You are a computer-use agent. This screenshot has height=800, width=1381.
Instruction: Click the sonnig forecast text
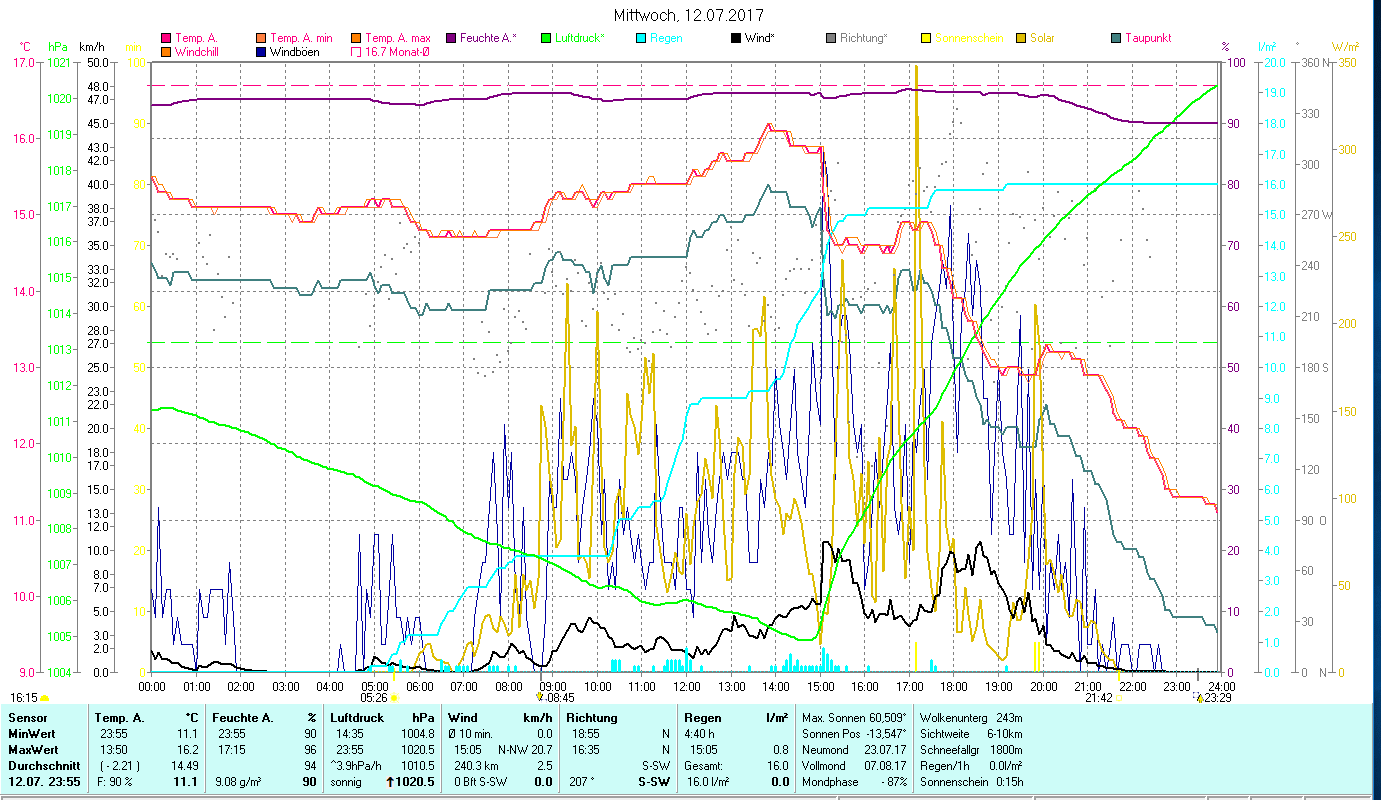[346, 781]
